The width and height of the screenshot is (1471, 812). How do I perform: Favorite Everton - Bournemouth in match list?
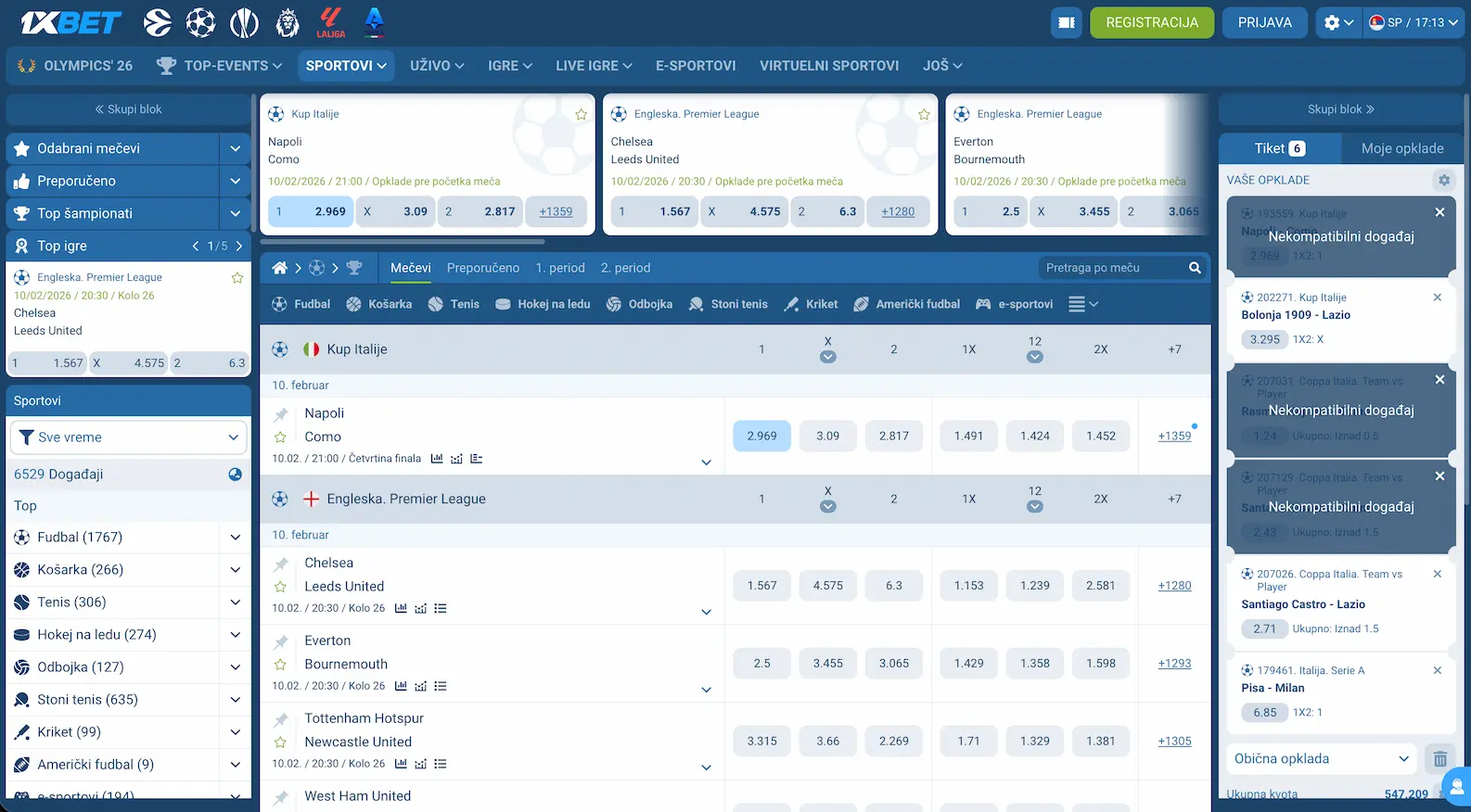coord(280,665)
